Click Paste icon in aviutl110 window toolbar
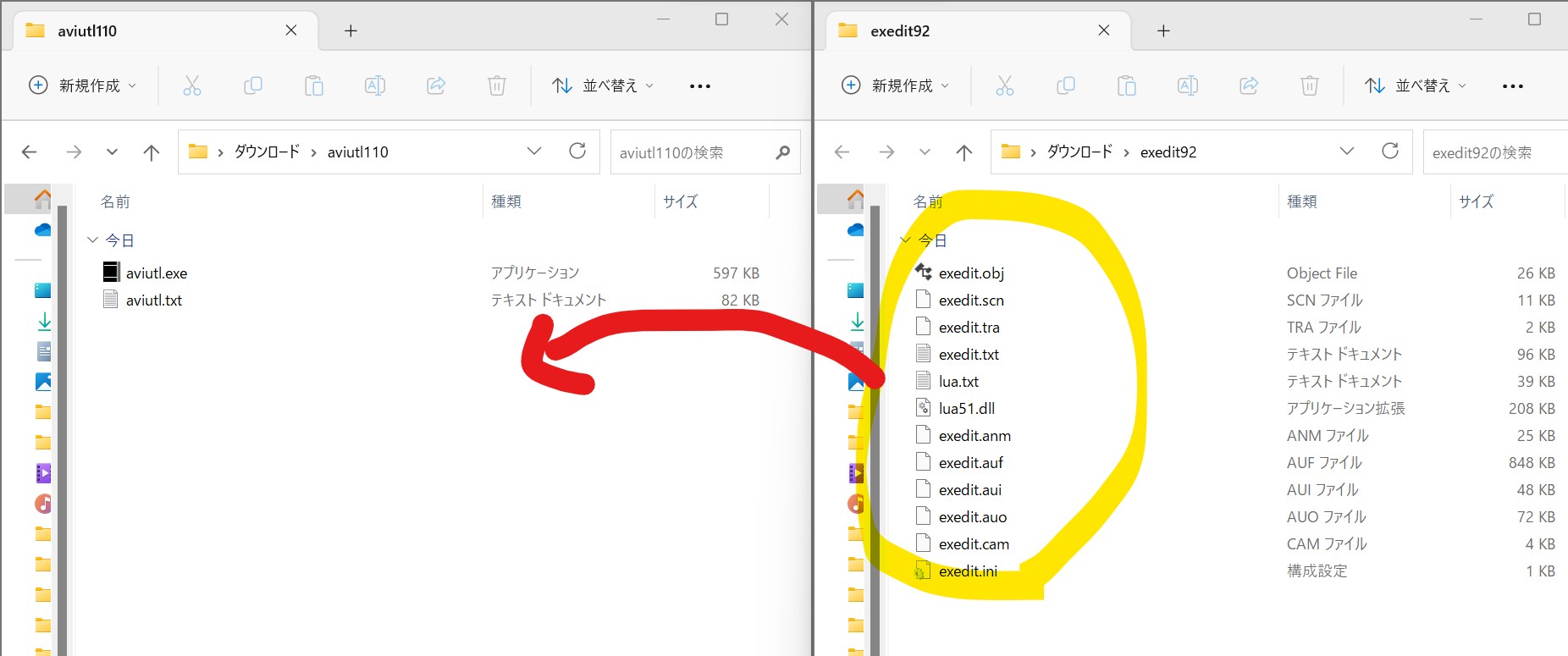Viewport: 1568px width, 656px height. pyautogui.click(x=314, y=85)
